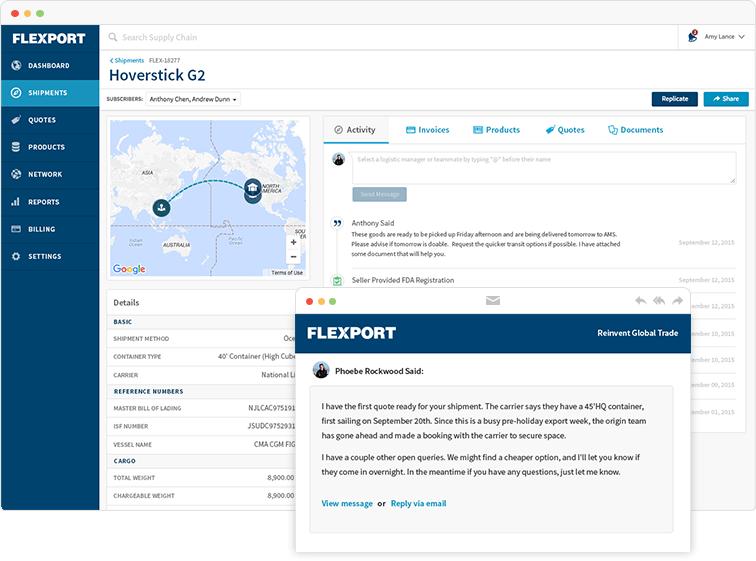
Task: Click the destination warehouse marker on the map
Action: click(x=253, y=187)
